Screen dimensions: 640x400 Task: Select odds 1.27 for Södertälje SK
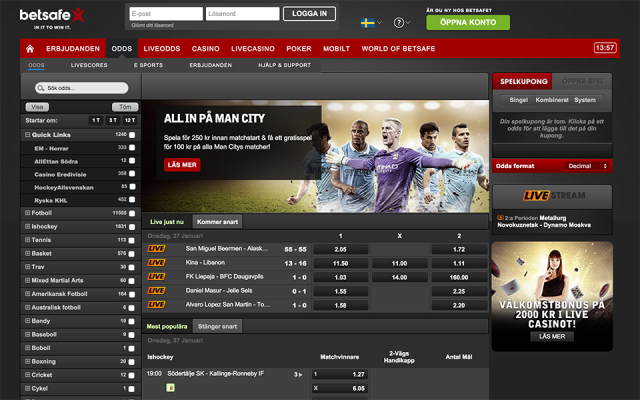[340, 374]
